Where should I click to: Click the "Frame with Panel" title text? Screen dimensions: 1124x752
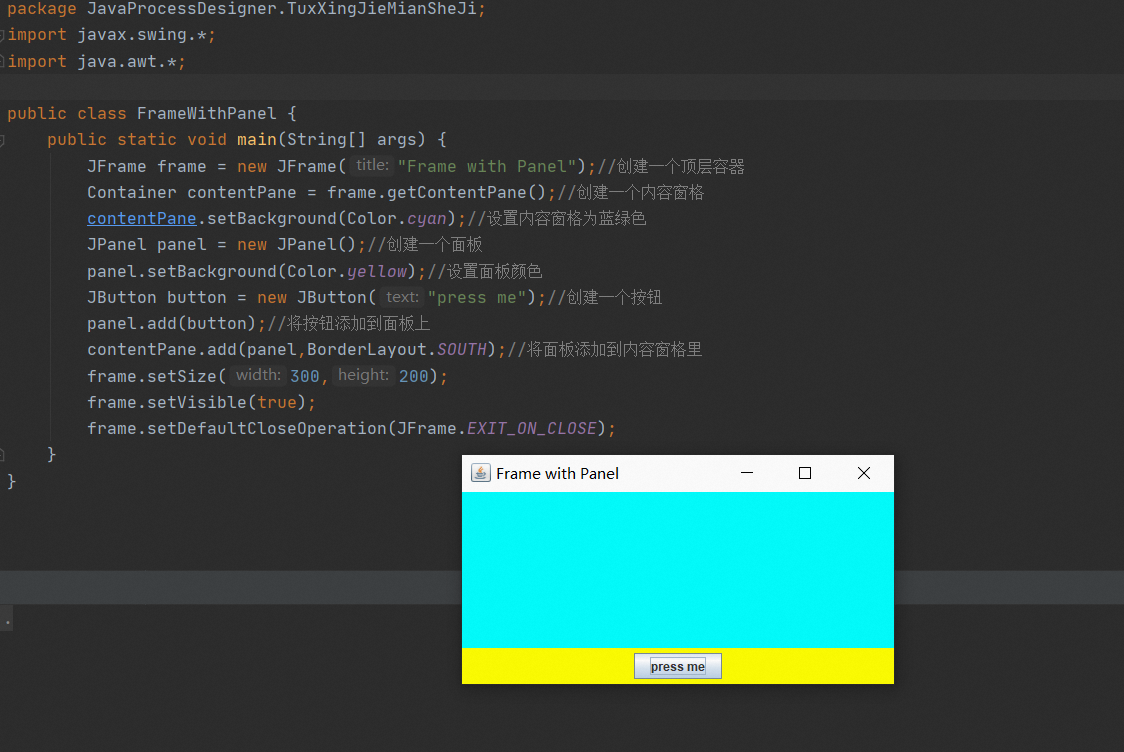pyautogui.click(x=558, y=472)
